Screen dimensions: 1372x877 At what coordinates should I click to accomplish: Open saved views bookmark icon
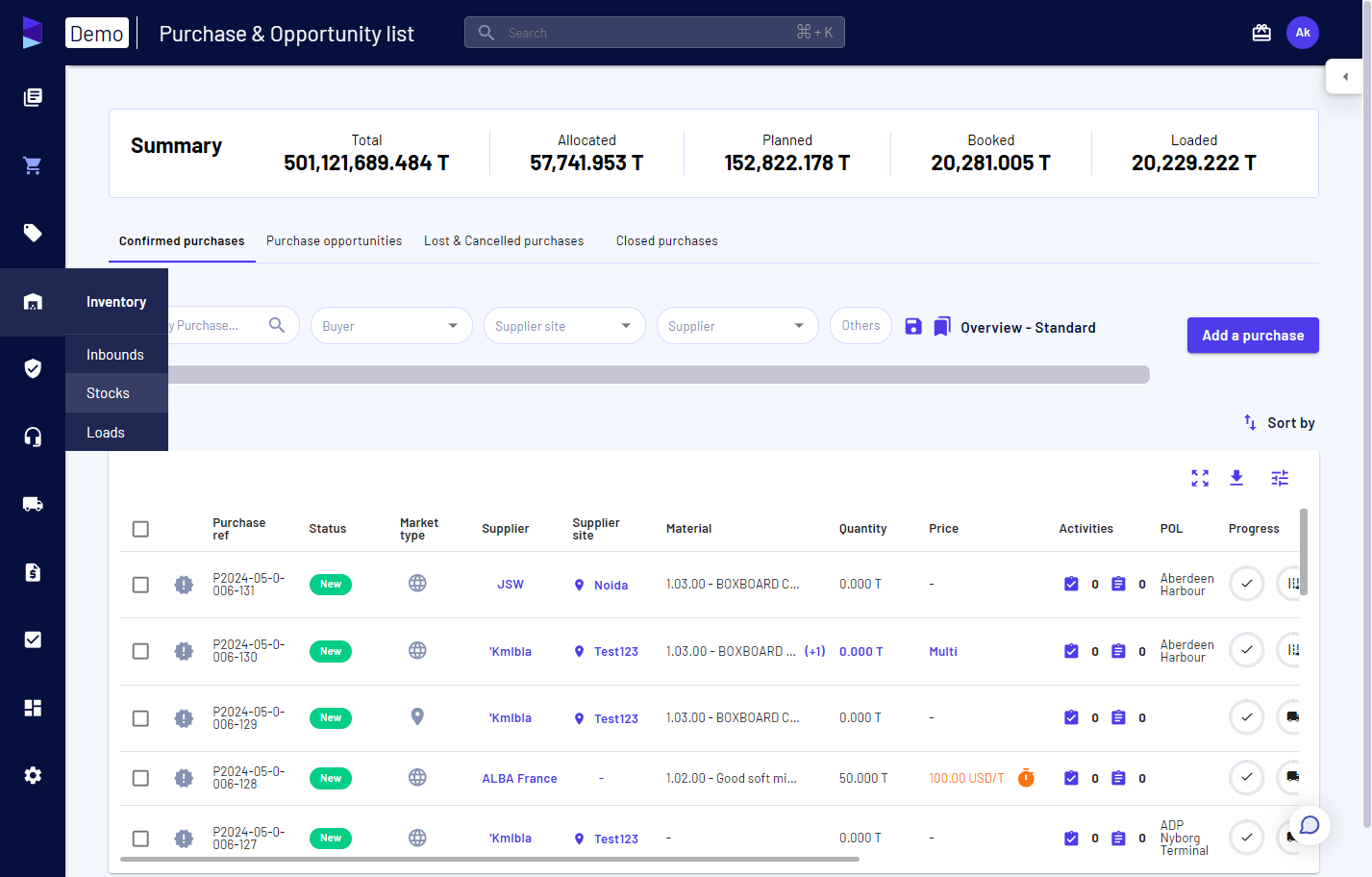942,326
